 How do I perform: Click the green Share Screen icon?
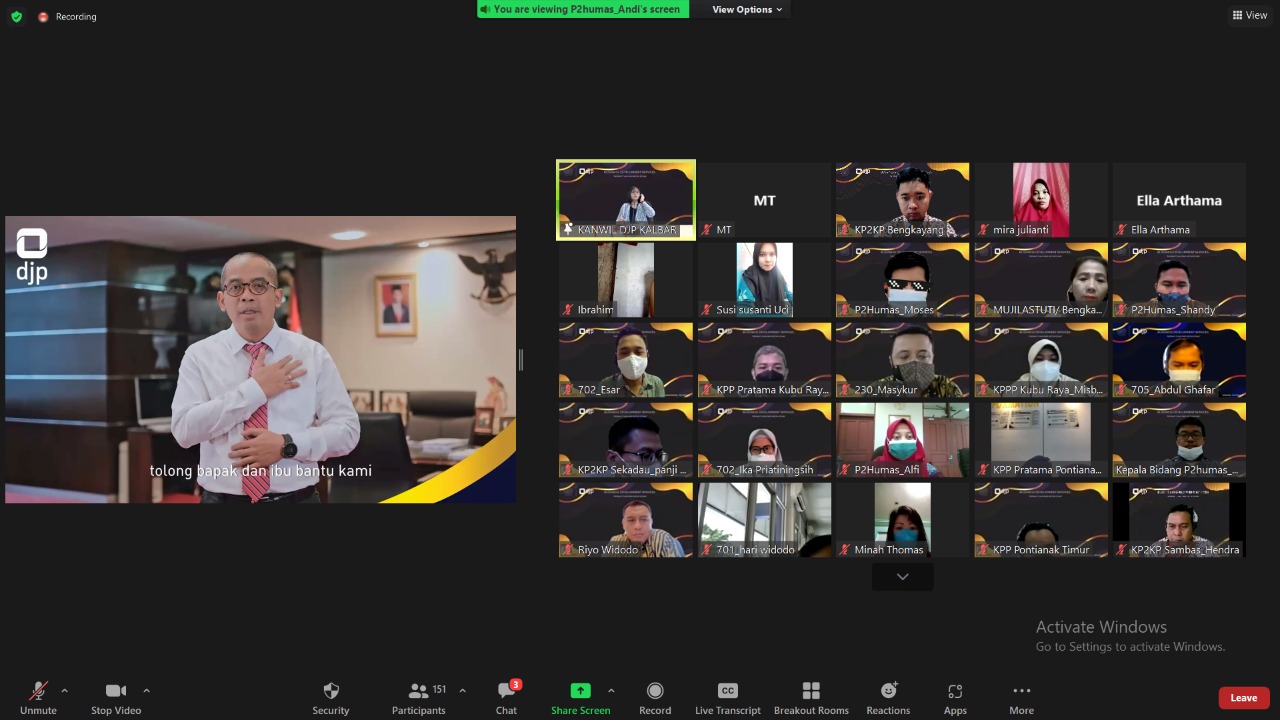coord(580,691)
